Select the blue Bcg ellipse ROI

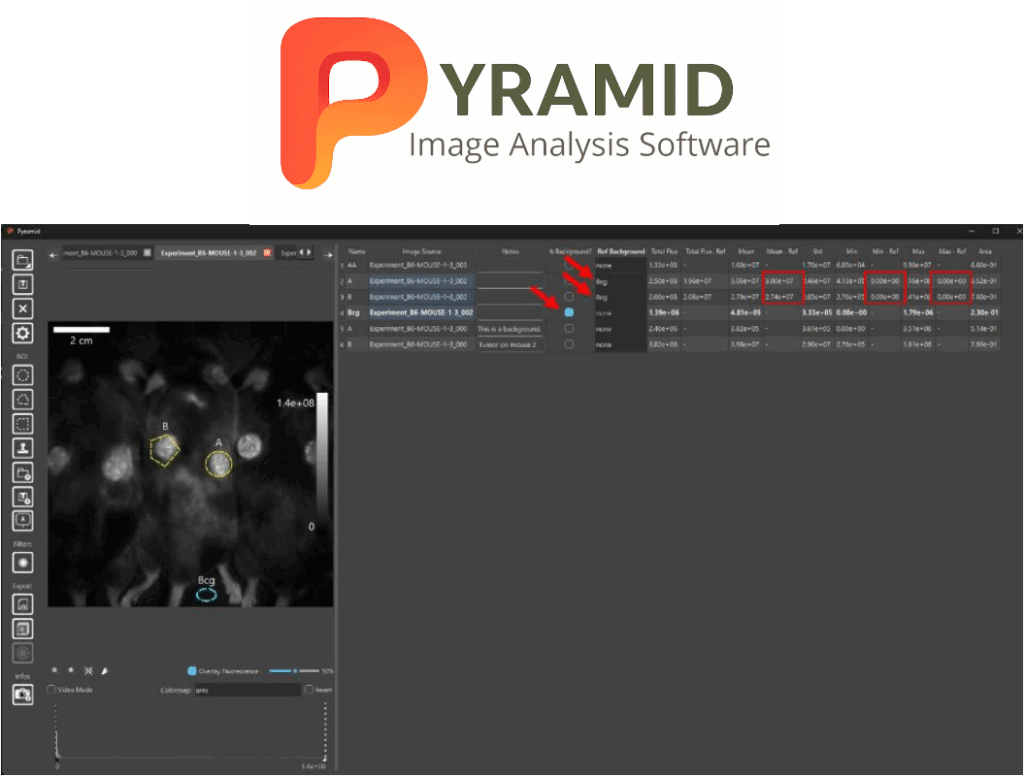click(206, 594)
